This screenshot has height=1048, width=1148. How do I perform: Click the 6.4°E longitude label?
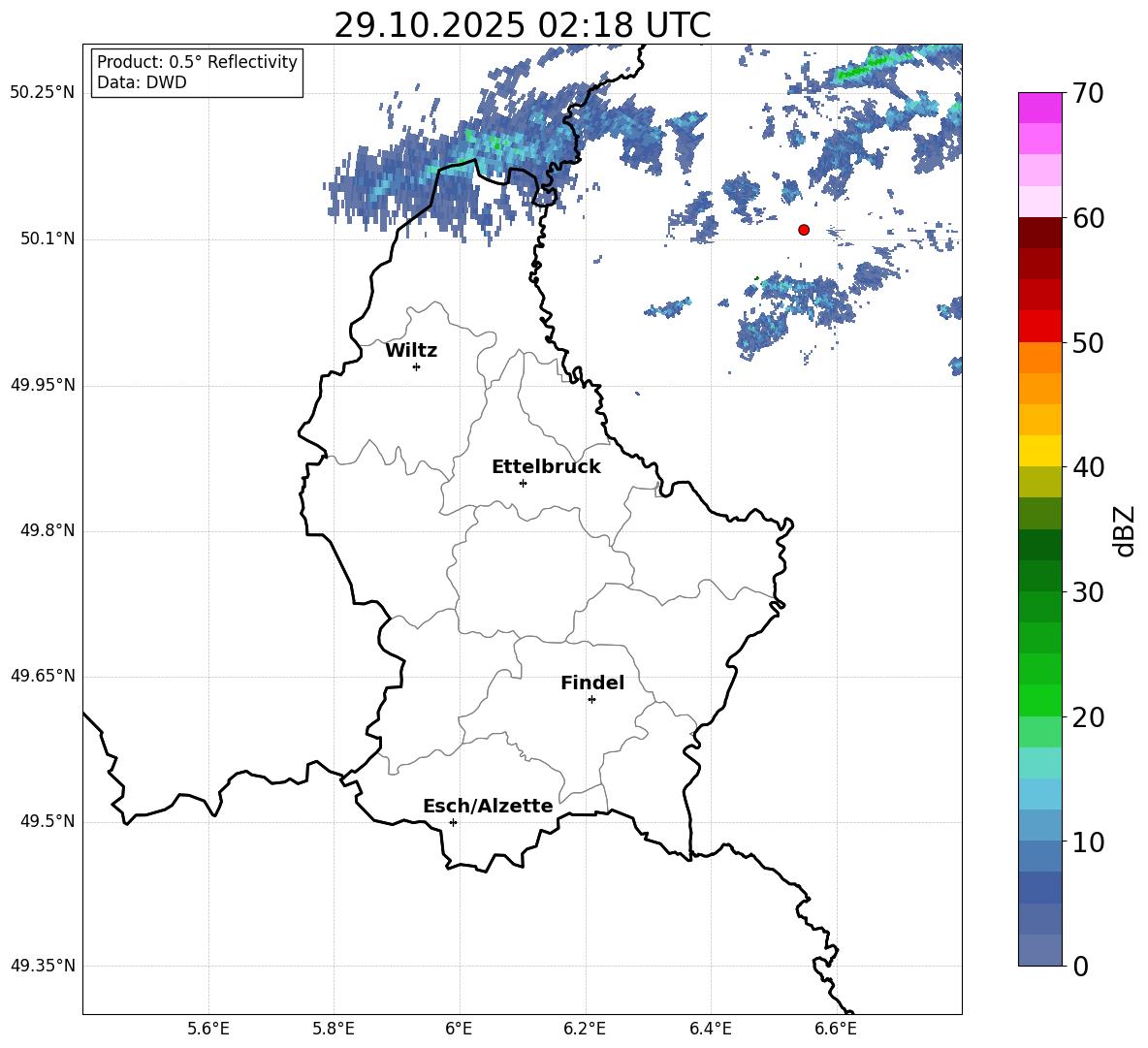[710, 1029]
